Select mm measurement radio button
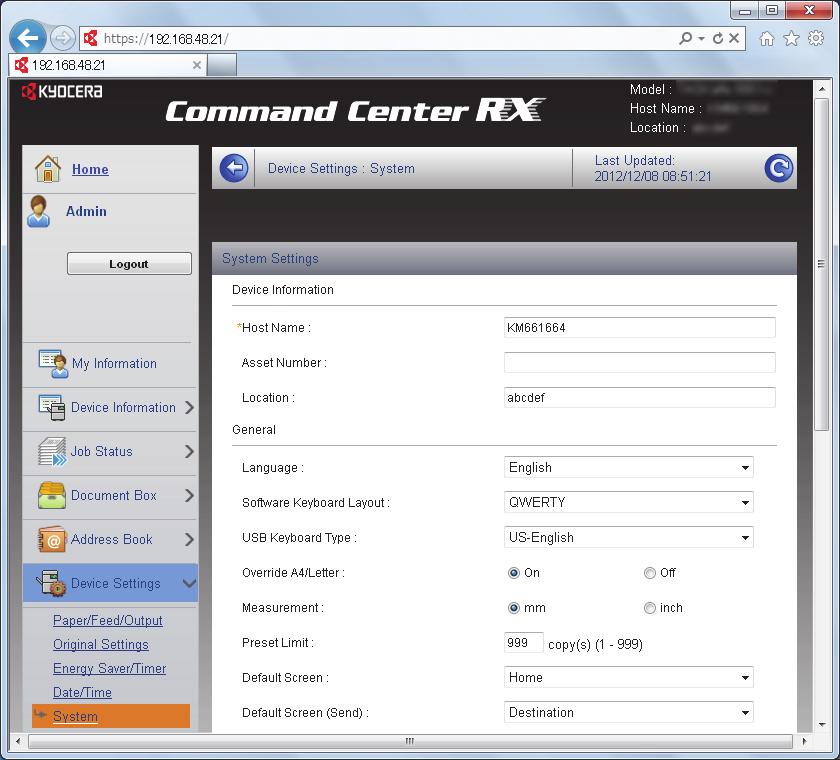The height and width of the screenshot is (760, 840). point(514,608)
